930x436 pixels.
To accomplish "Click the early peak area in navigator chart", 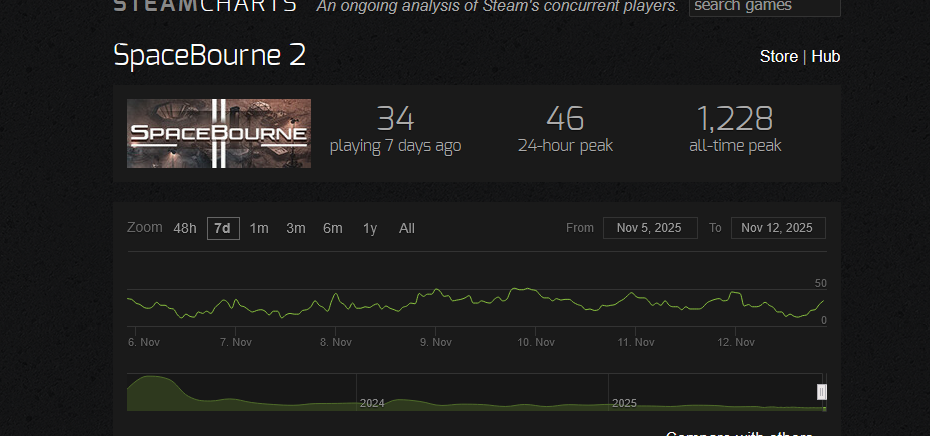I will [x=152, y=392].
